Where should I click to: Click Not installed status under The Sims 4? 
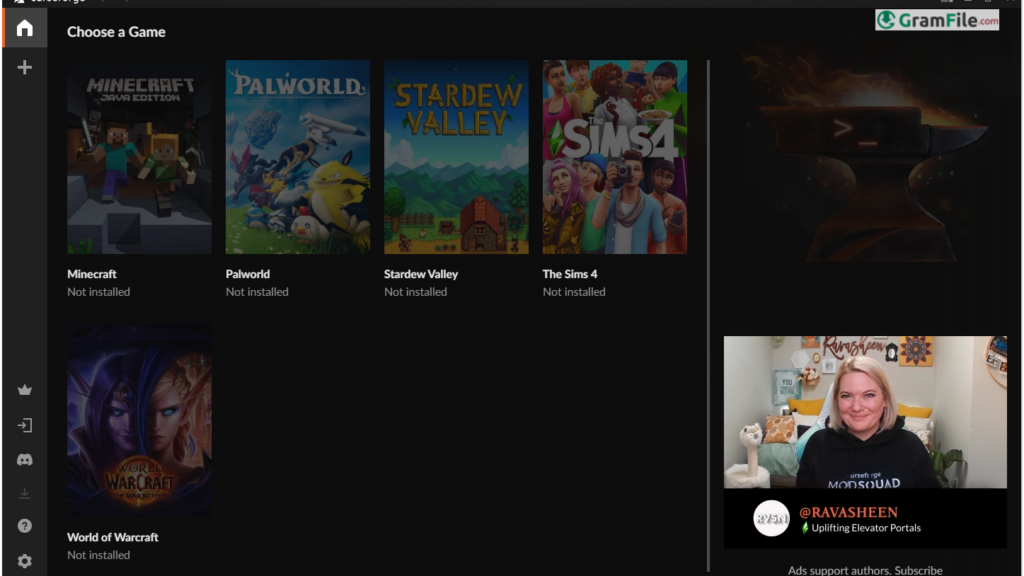[x=574, y=292]
